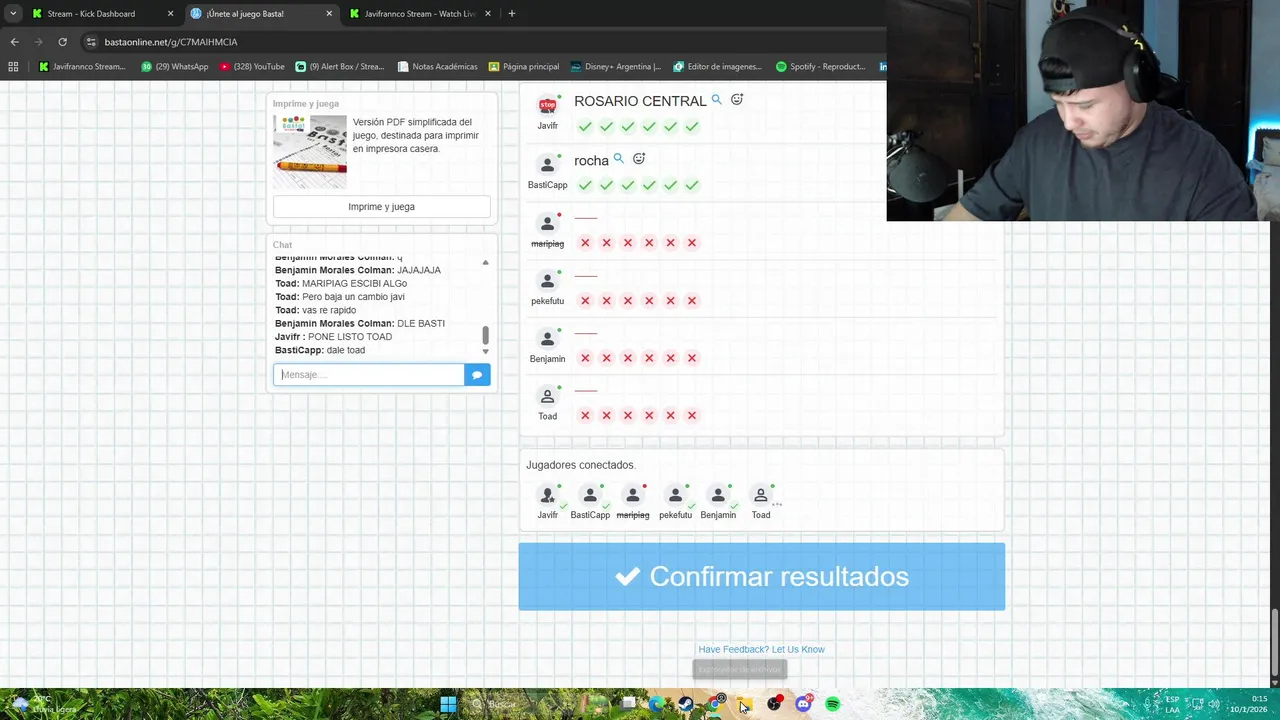Switch ESP LAA input language indicator
Image resolution: width=1280 pixels, height=720 pixels.
(1172, 704)
